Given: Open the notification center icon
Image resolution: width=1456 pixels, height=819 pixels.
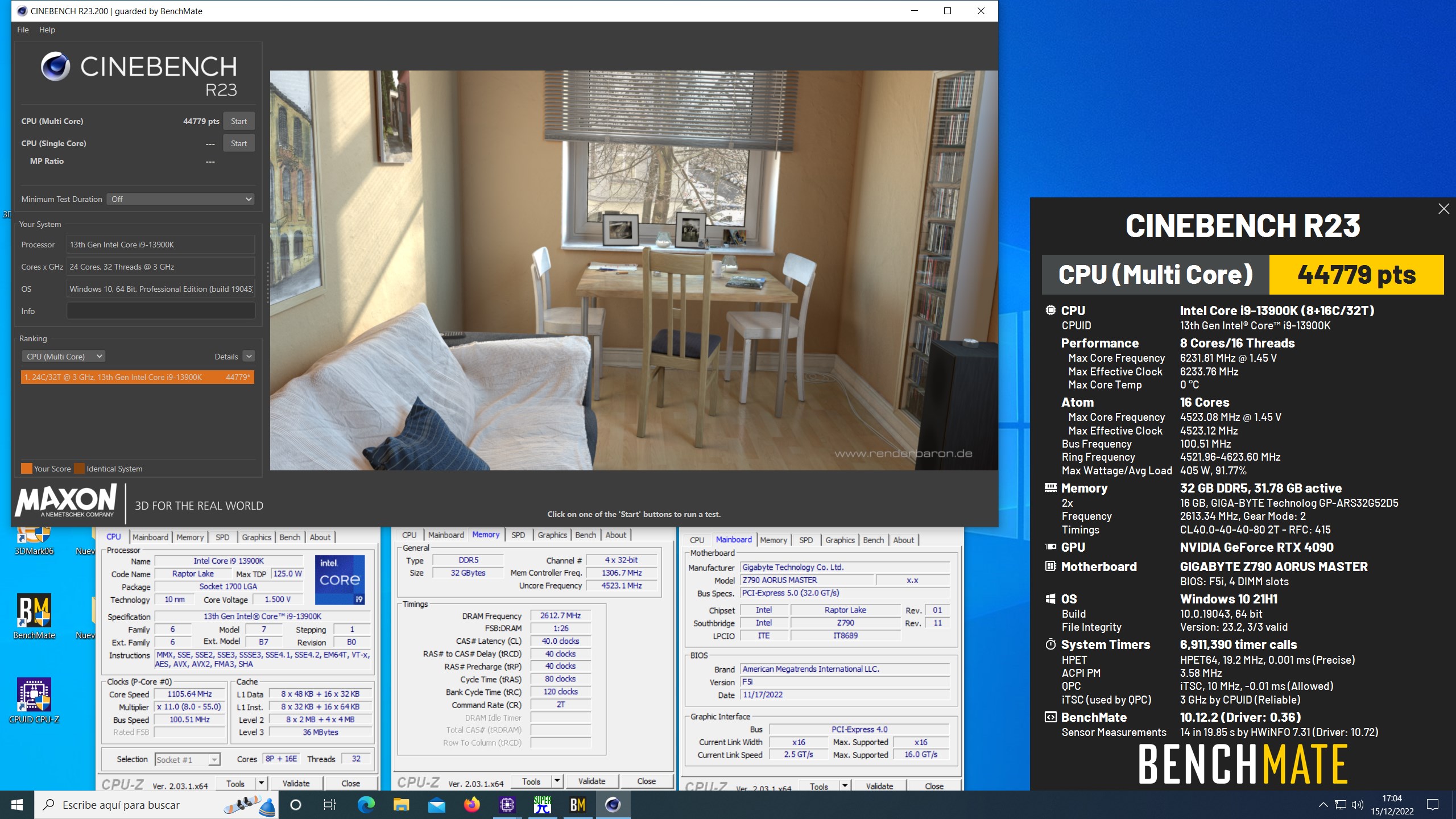Looking at the screenshot, I should [x=1433, y=805].
